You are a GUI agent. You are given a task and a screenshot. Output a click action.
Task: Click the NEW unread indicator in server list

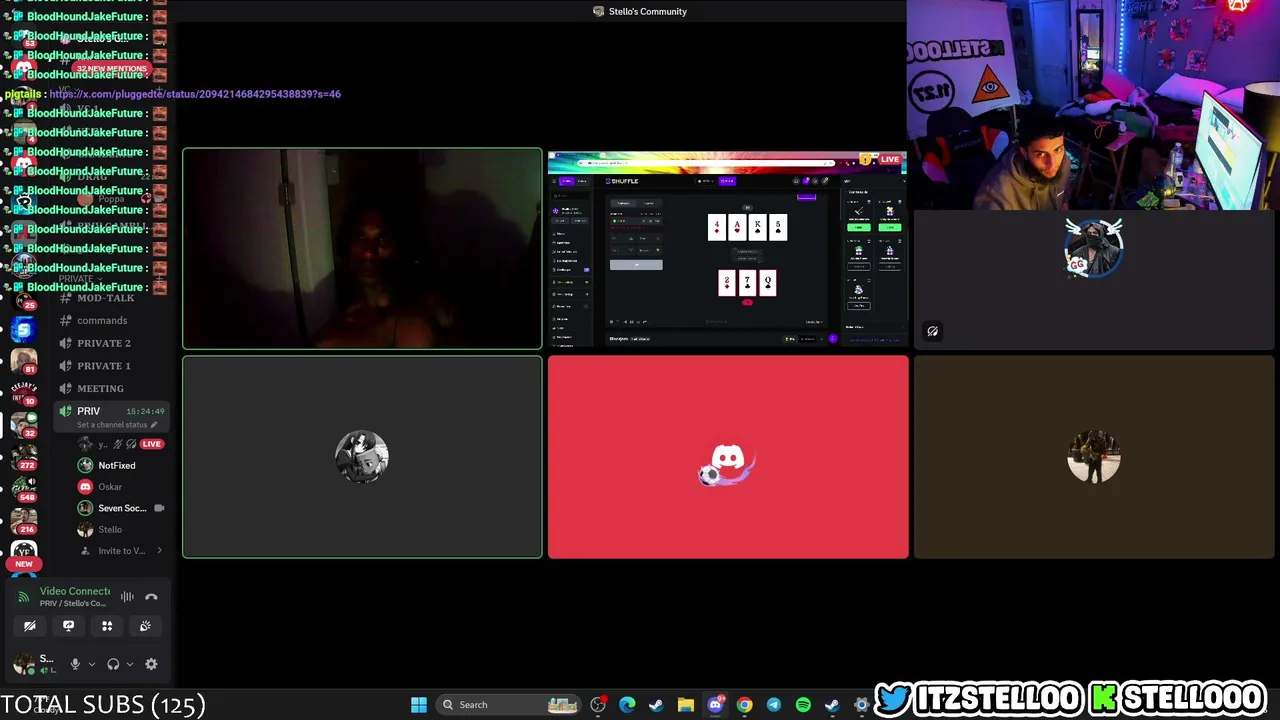tap(24, 564)
